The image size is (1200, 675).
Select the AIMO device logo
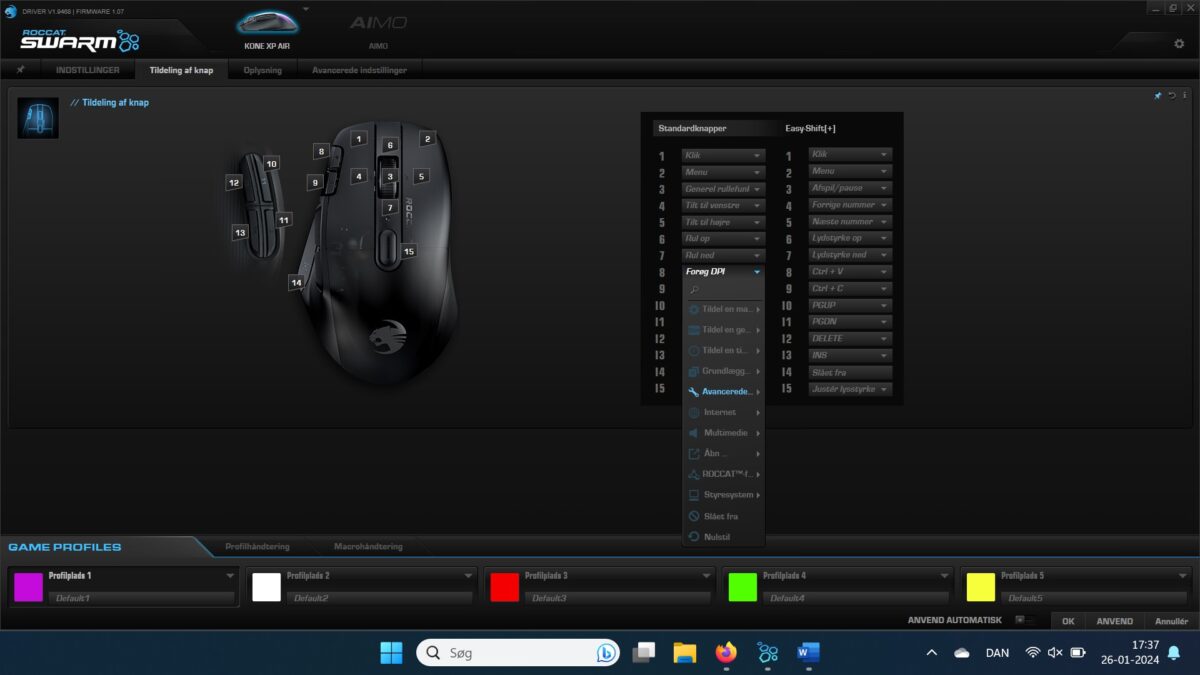[377, 23]
